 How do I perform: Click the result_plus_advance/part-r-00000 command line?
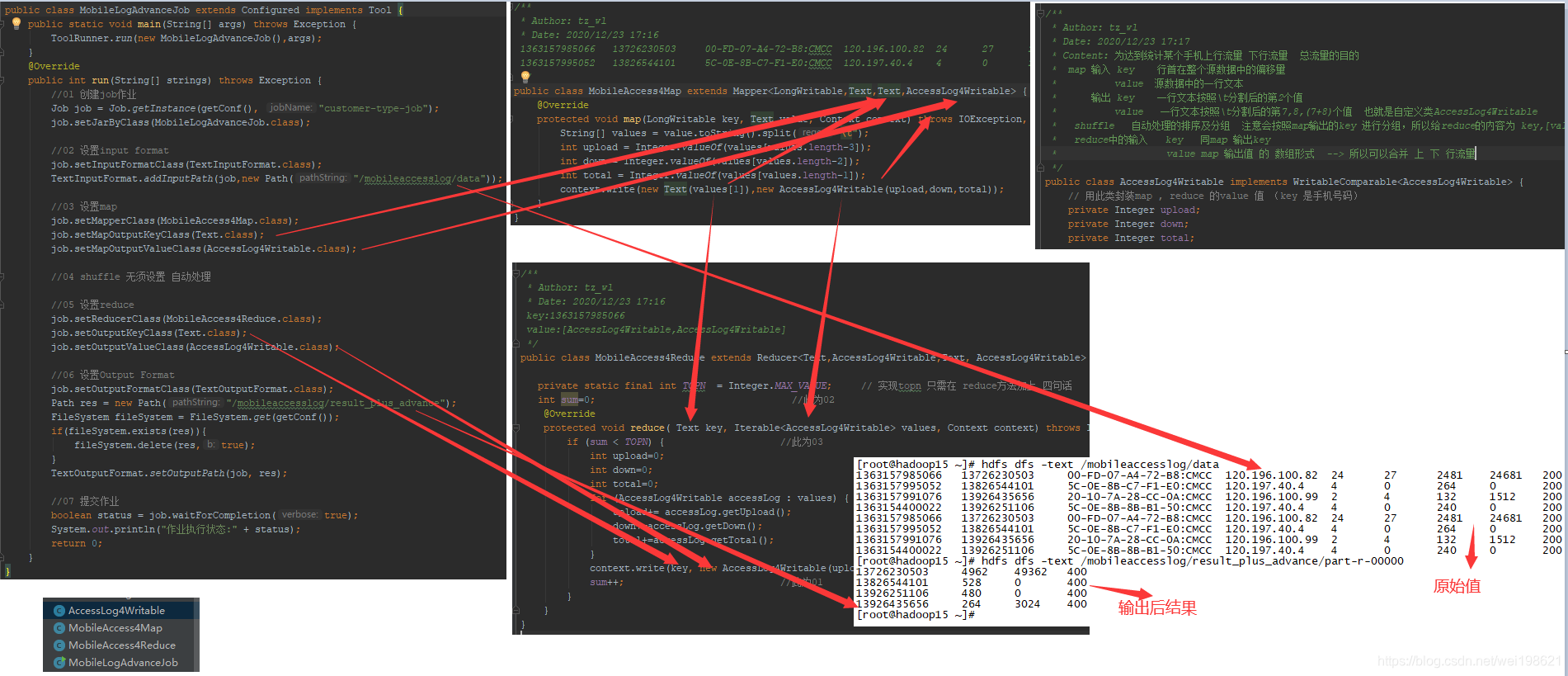[x=1130, y=561]
